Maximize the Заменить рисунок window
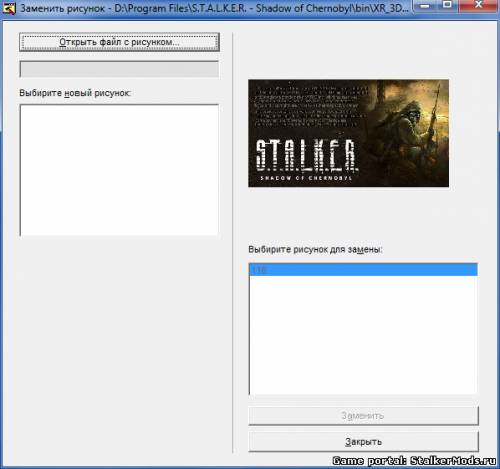 (x=447, y=5)
